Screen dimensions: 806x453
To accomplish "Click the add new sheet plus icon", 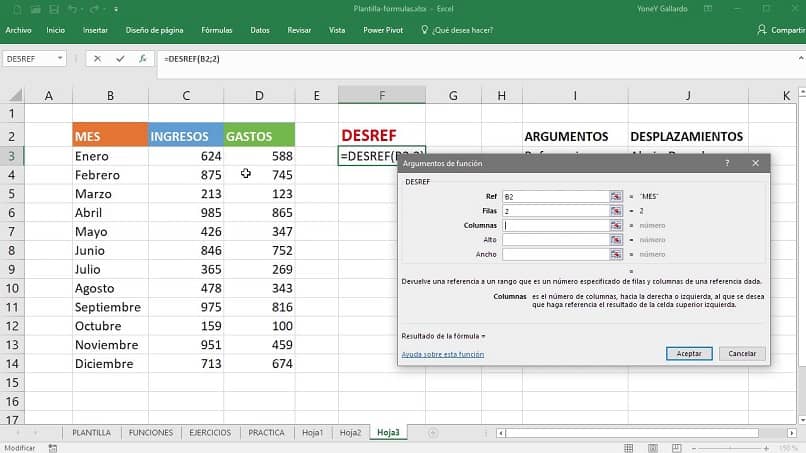I will 432,433.
